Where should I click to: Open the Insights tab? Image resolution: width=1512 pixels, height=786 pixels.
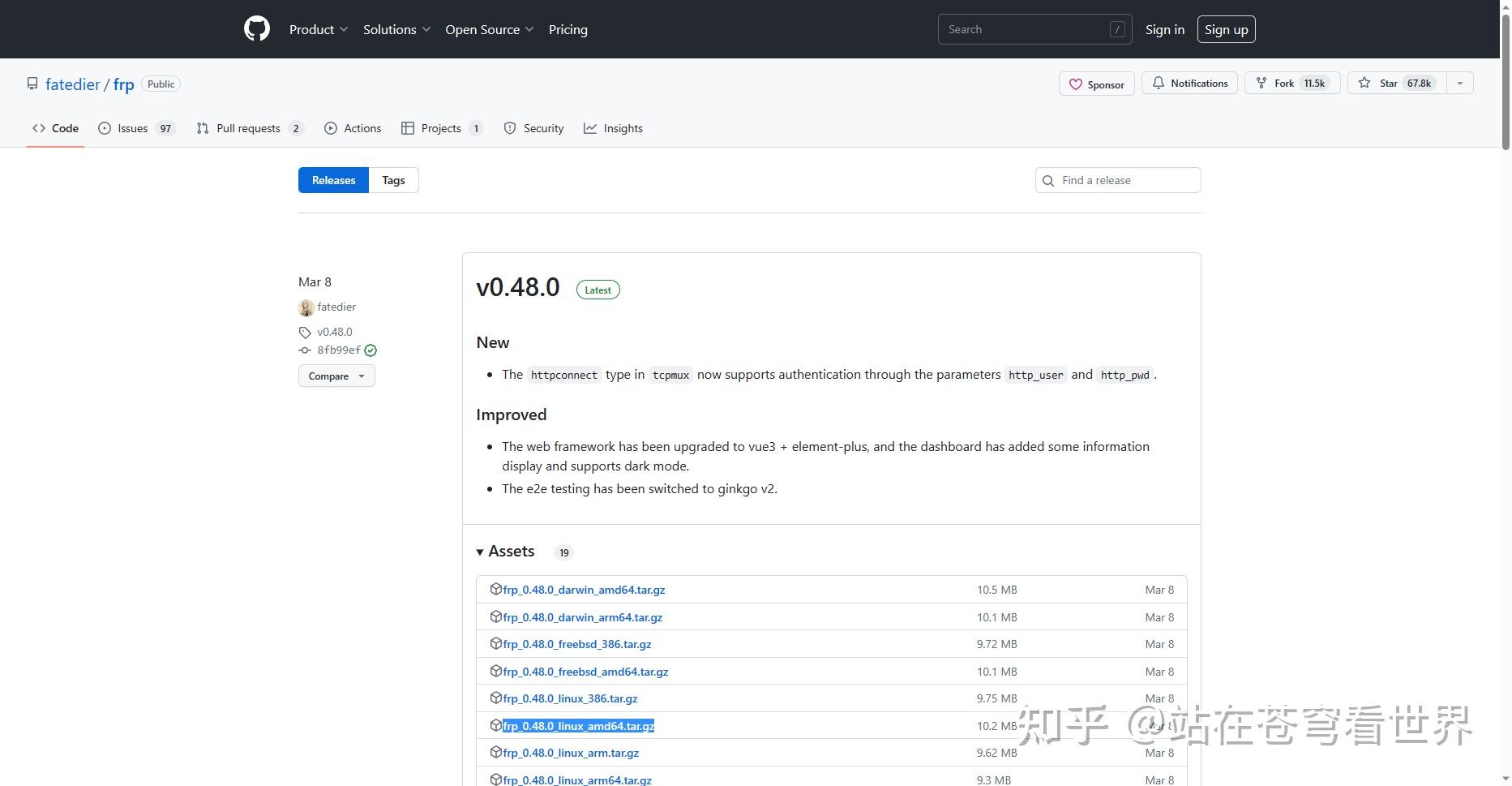point(613,128)
